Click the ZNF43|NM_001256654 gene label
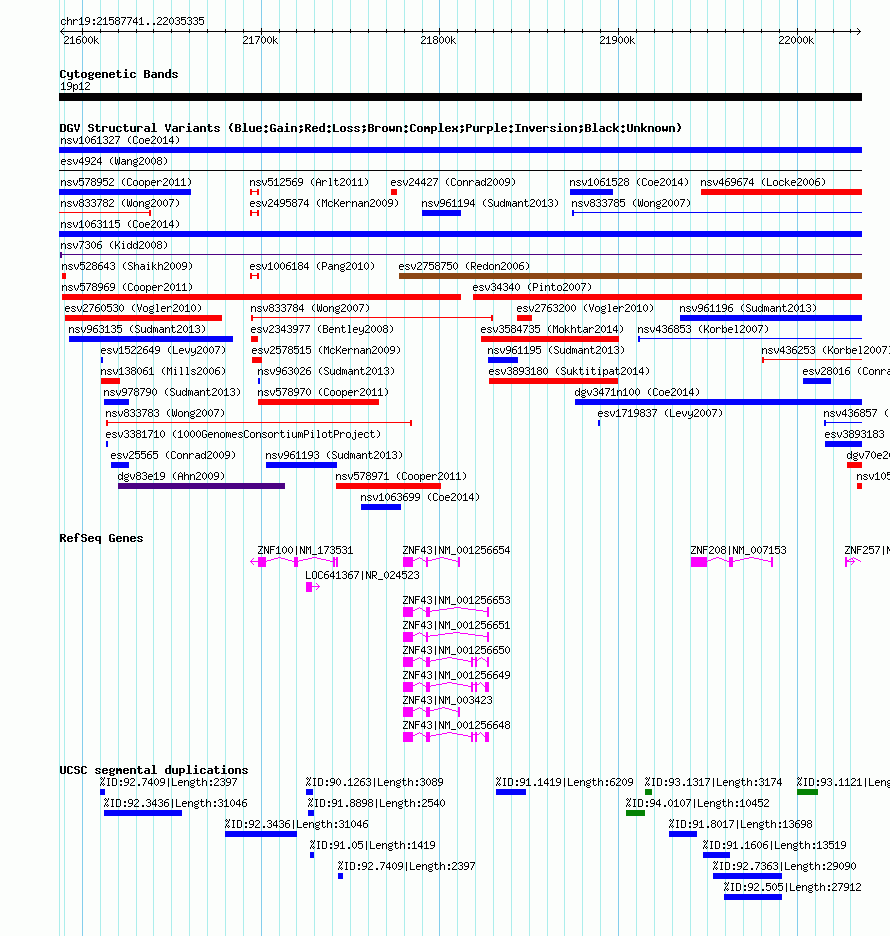Image resolution: width=890 pixels, height=936 pixels. point(457,550)
